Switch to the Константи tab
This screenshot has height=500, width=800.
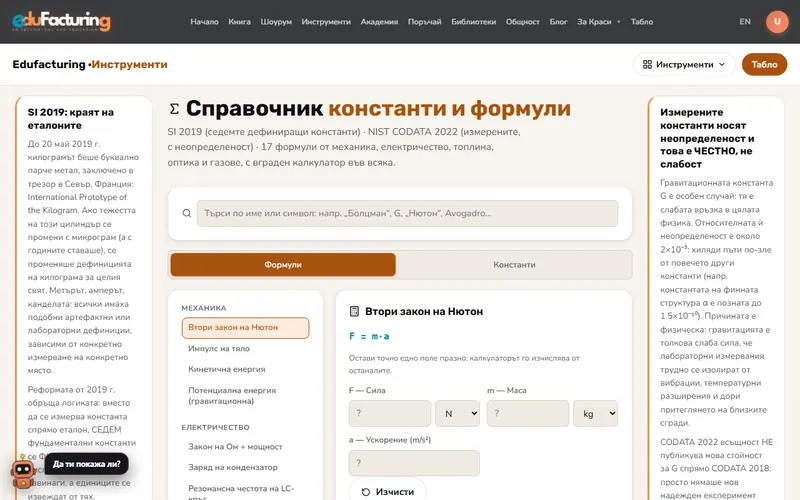pyautogui.click(x=514, y=265)
